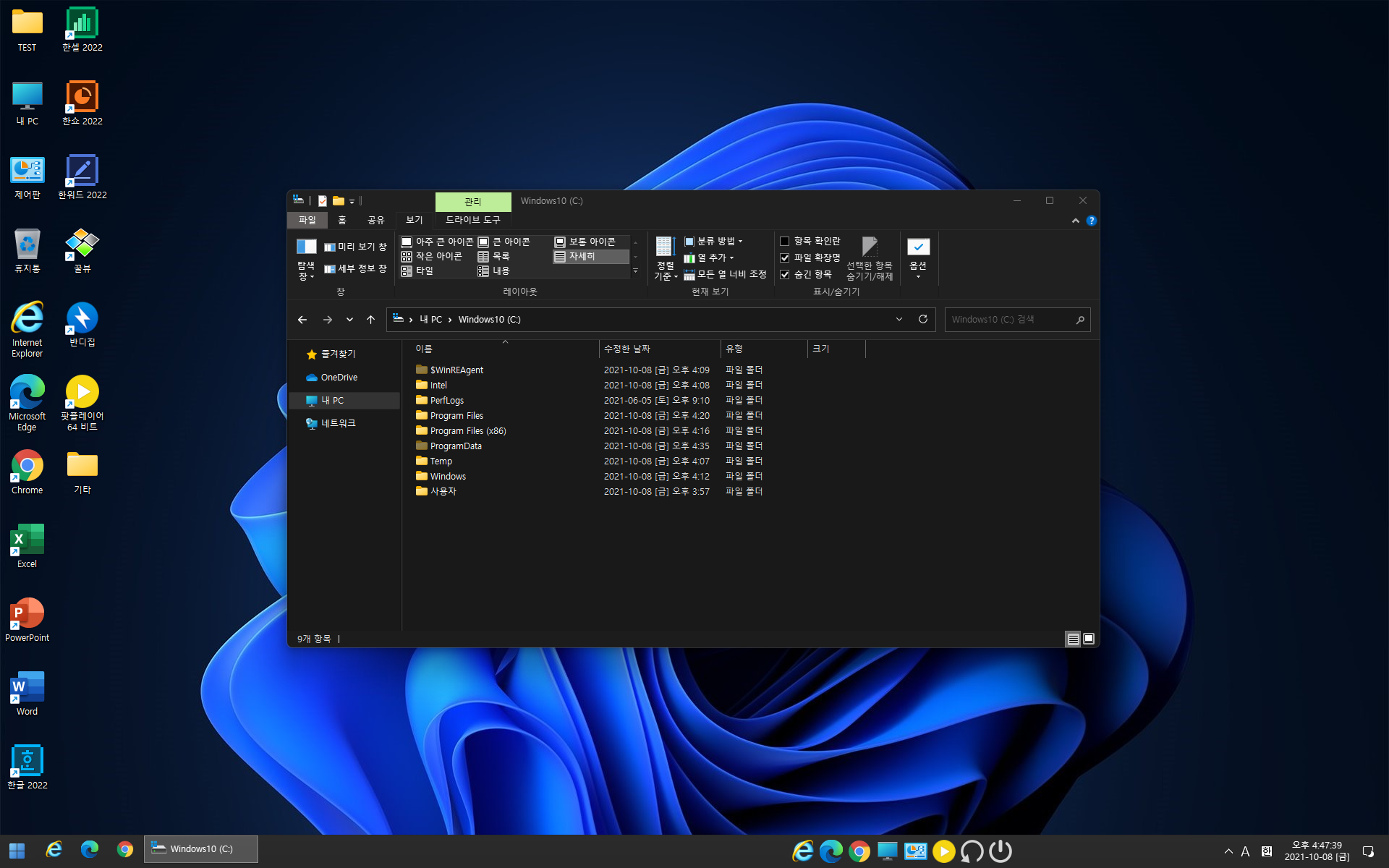Select the $WinREAgent folder
This screenshot has width=1389, height=868.
click(x=450, y=370)
